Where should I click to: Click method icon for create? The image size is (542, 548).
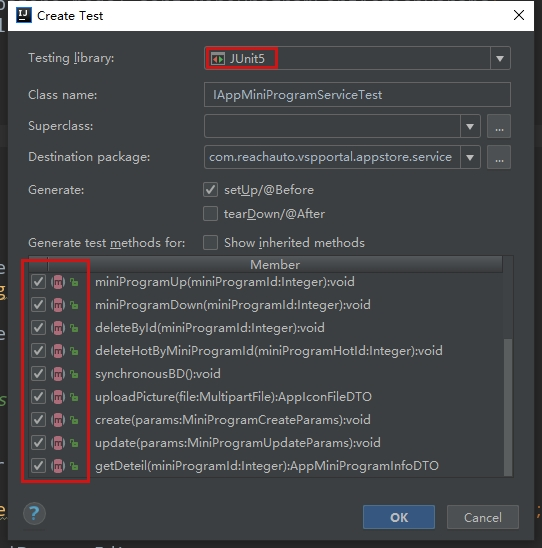(x=58, y=420)
